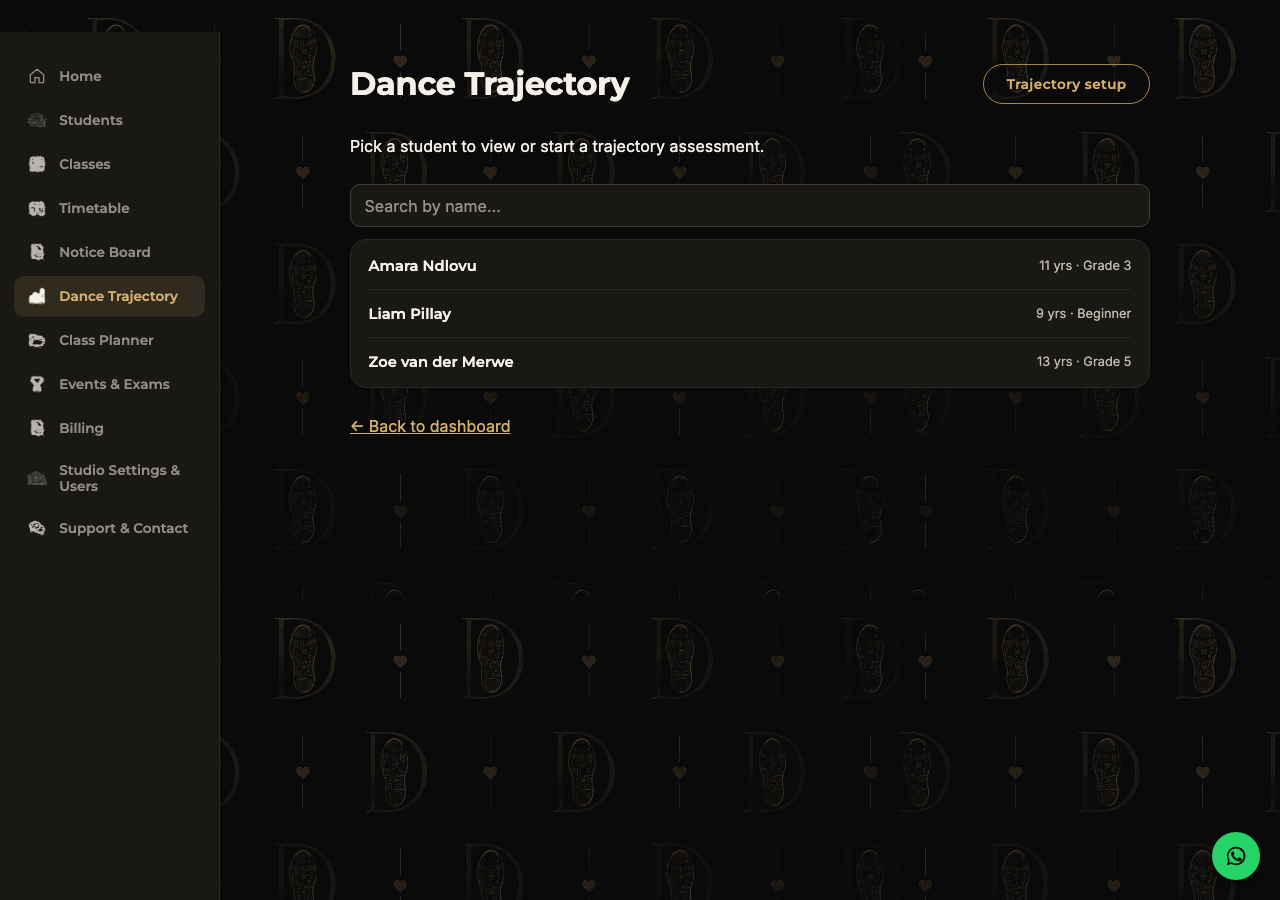Screen dimensions: 1280x900
Task: Select student Zoe van der Merwe
Action: (750, 361)
